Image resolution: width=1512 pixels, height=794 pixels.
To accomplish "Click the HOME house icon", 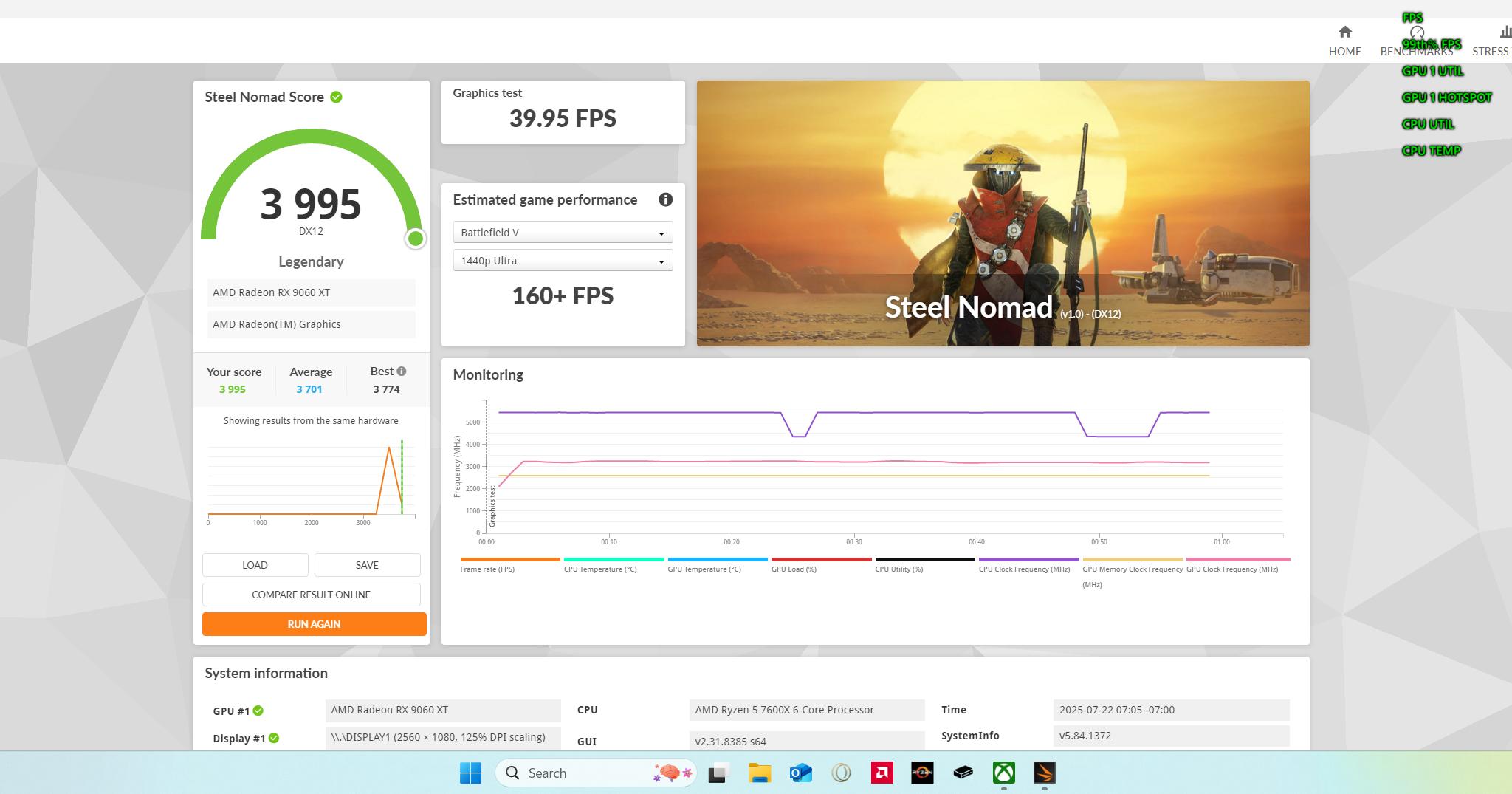I will click(x=1345, y=32).
